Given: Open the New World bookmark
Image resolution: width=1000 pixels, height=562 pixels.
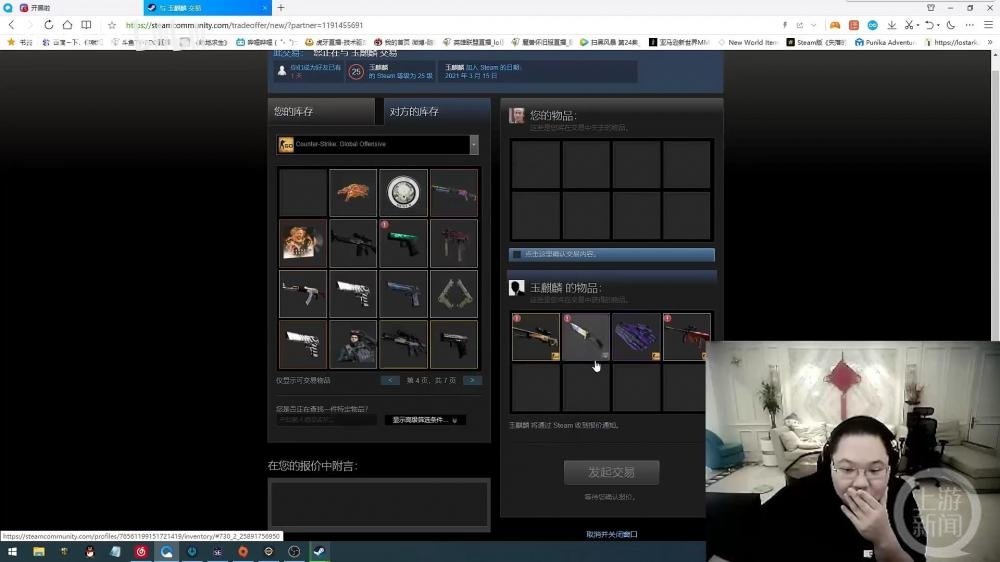Looking at the screenshot, I should [747, 42].
